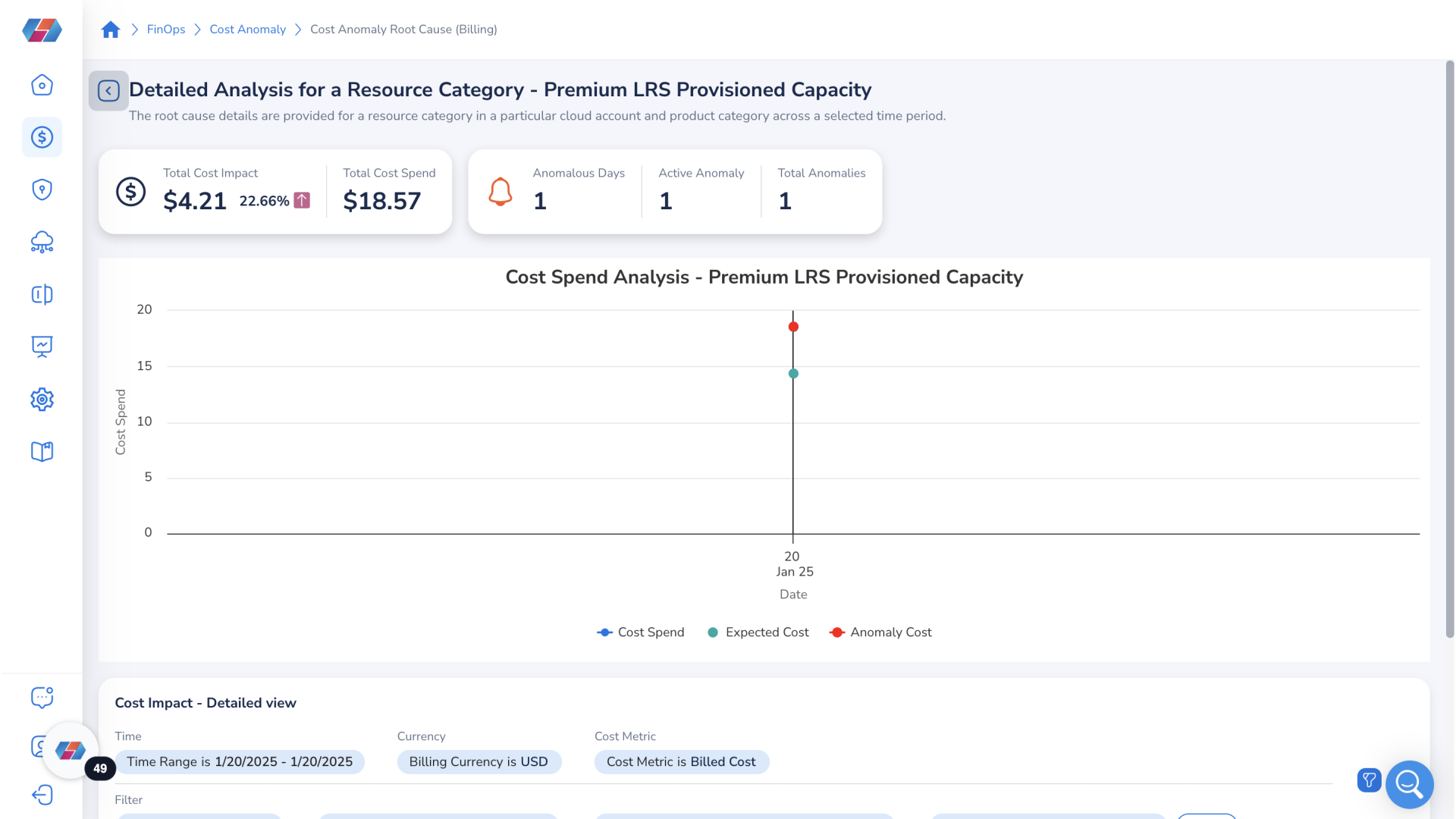
Task: Open the security shield section in sidebar
Action: coord(42,190)
